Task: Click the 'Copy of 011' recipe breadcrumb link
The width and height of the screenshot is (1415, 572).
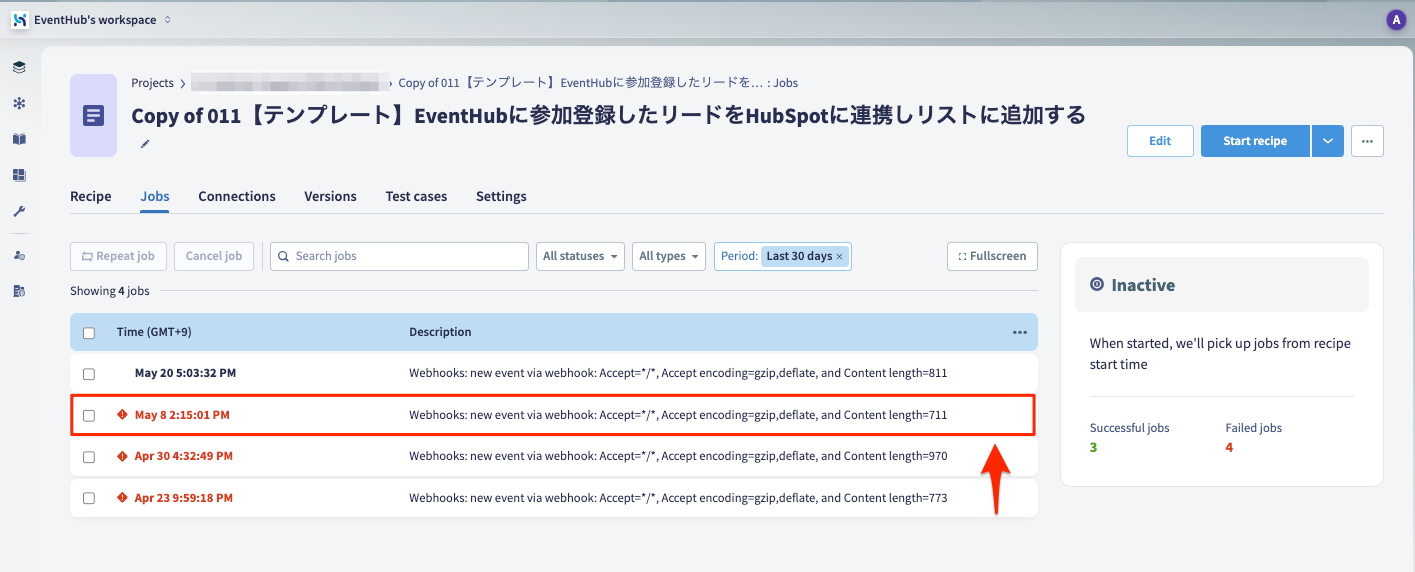Action: 598,83
